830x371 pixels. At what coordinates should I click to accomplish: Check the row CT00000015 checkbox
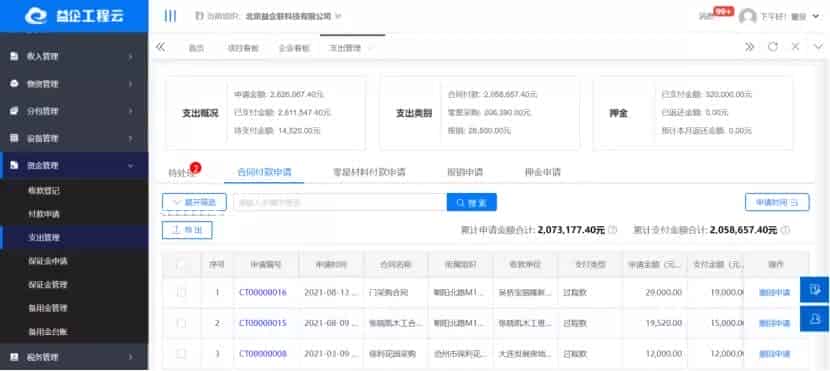tap(181, 323)
